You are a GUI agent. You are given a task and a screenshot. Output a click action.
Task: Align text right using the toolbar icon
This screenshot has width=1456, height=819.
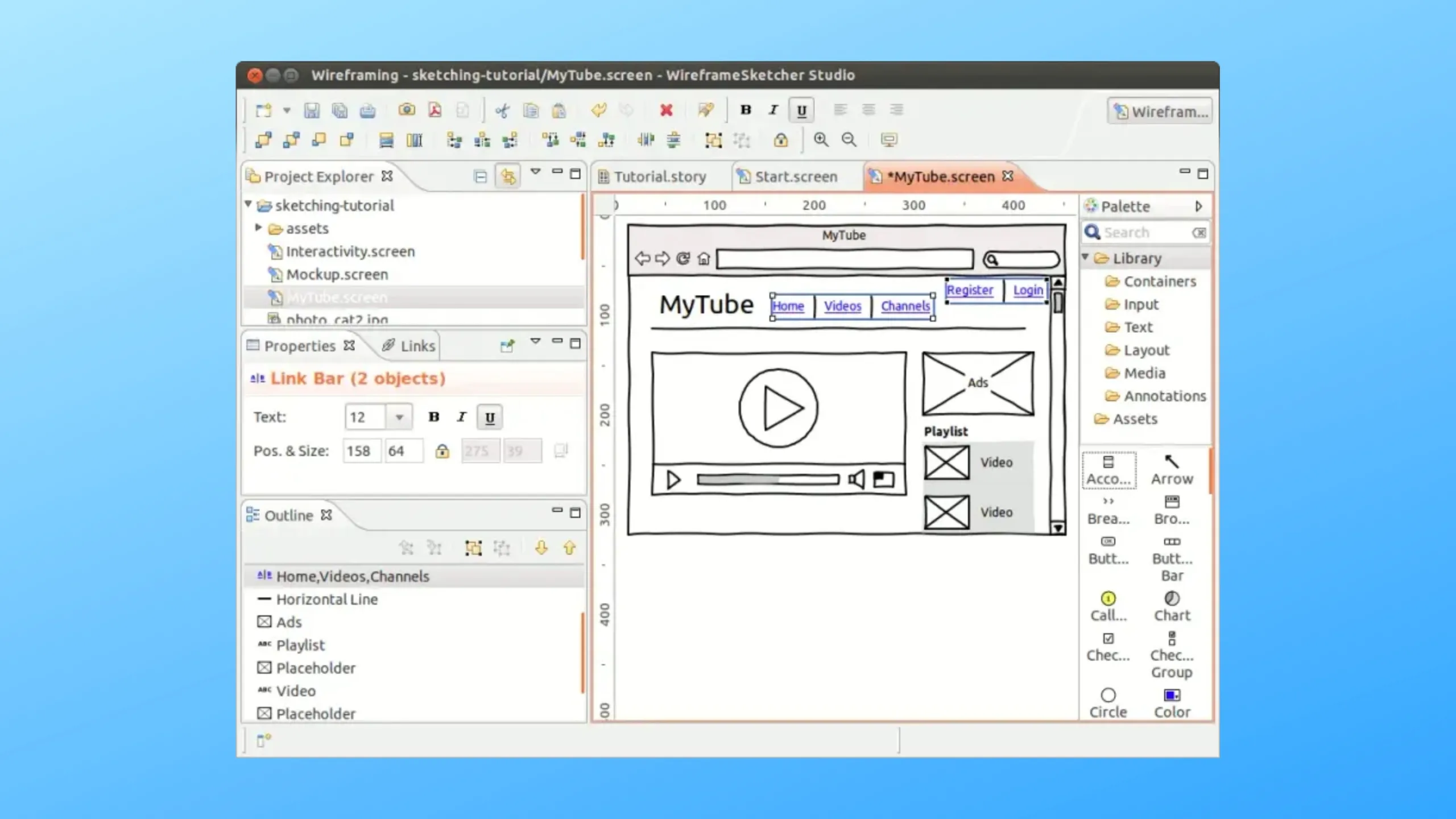pyautogui.click(x=896, y=110)
